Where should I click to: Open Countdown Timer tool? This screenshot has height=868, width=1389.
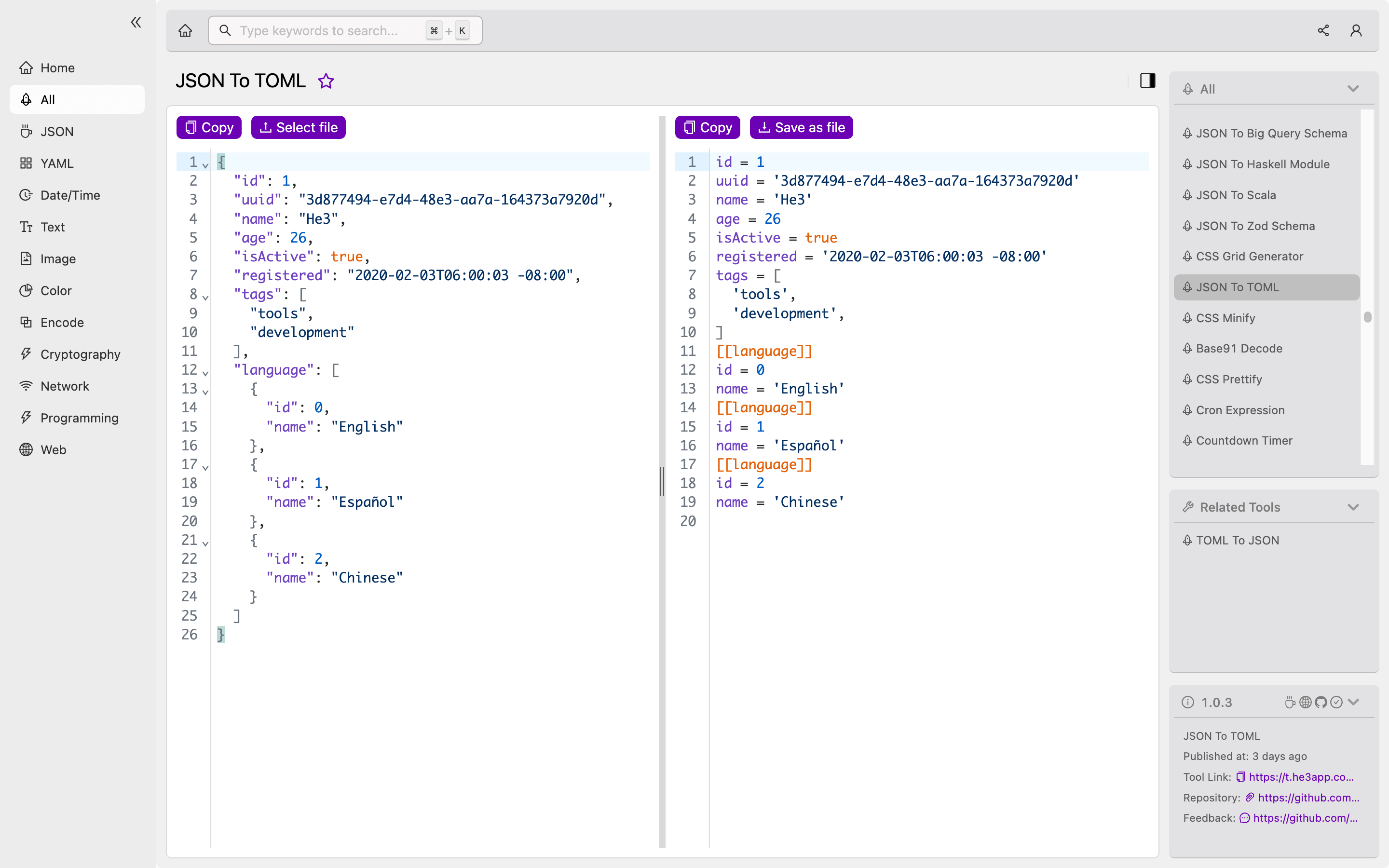(x=1266, y=441)
